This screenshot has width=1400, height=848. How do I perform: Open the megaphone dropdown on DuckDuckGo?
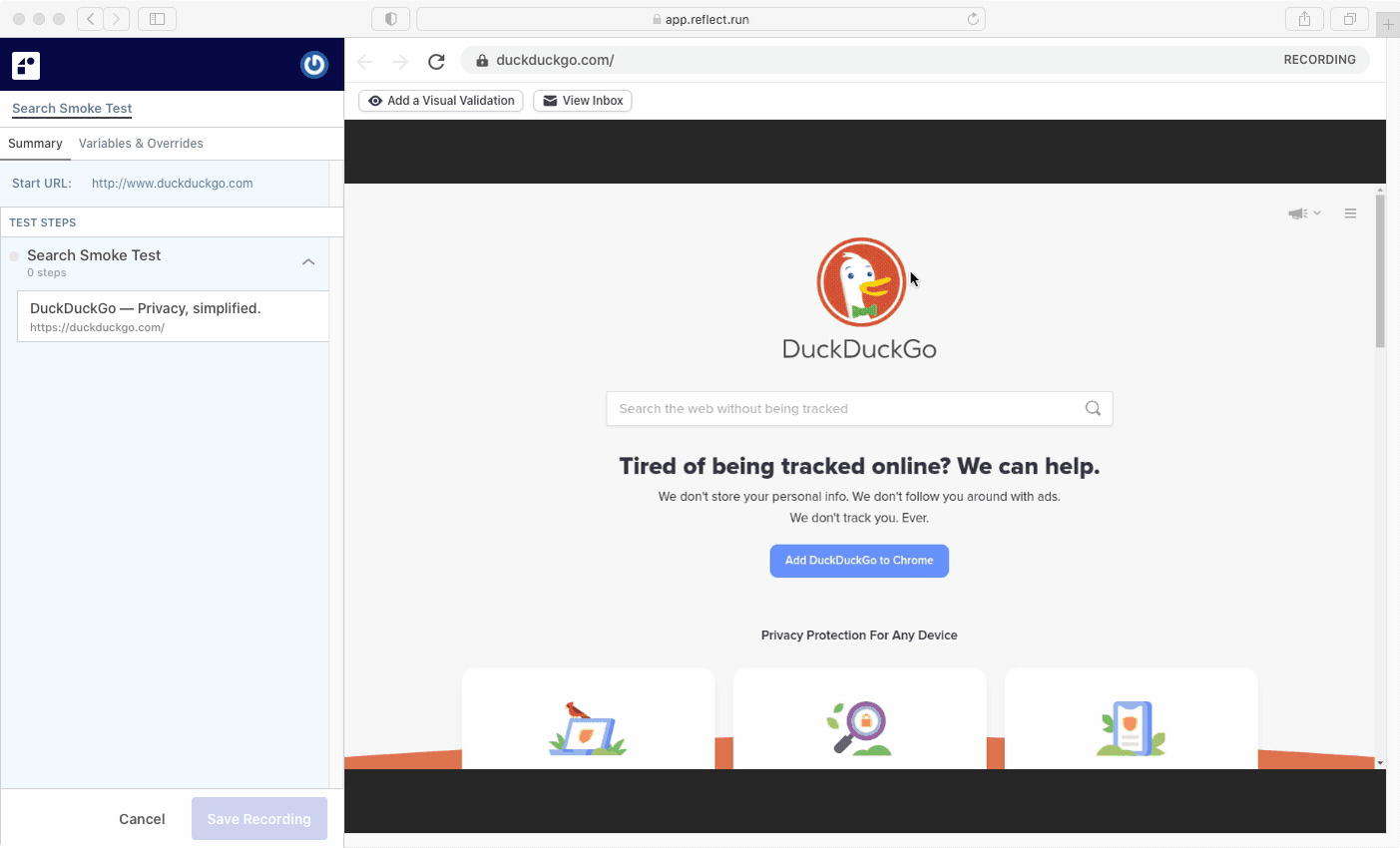(x=1303, y=213)
